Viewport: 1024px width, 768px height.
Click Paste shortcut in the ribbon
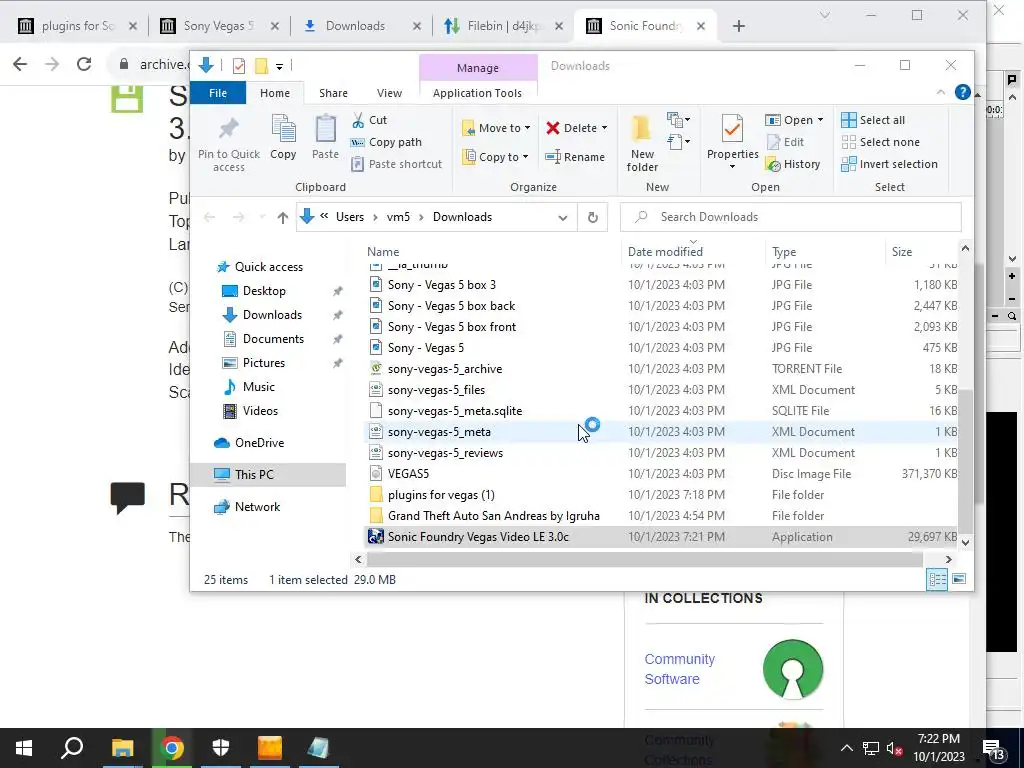(396, 164)
